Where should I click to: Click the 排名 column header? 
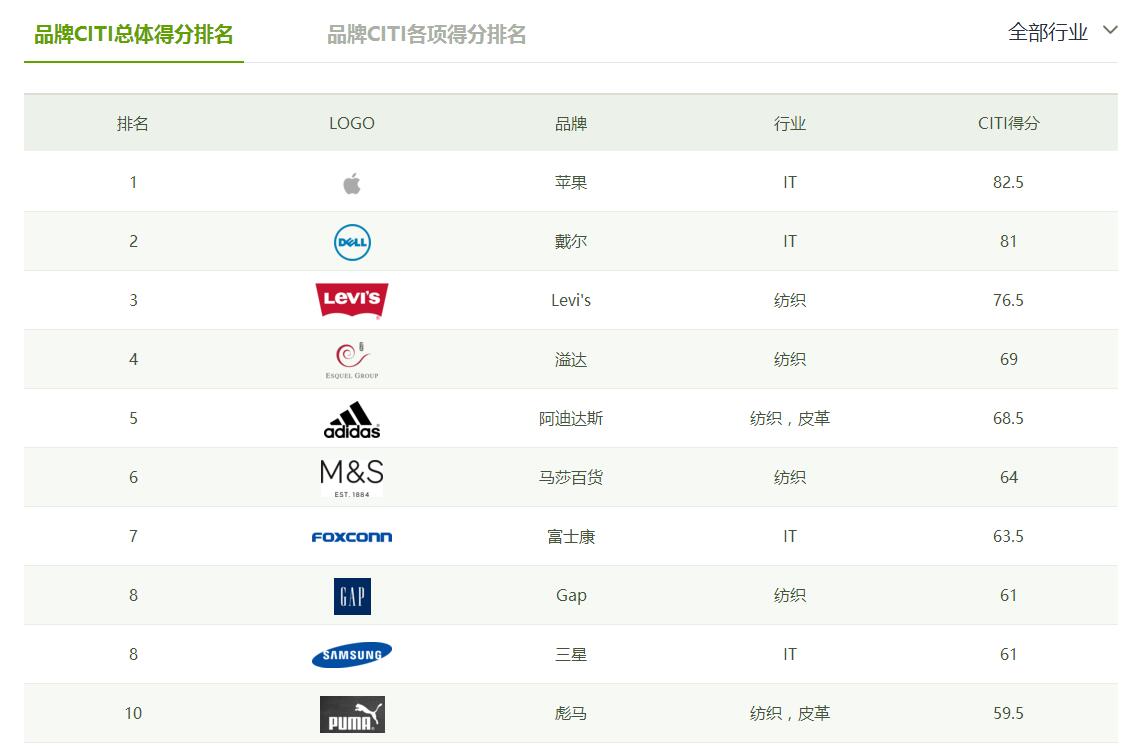tap(133, 123)
